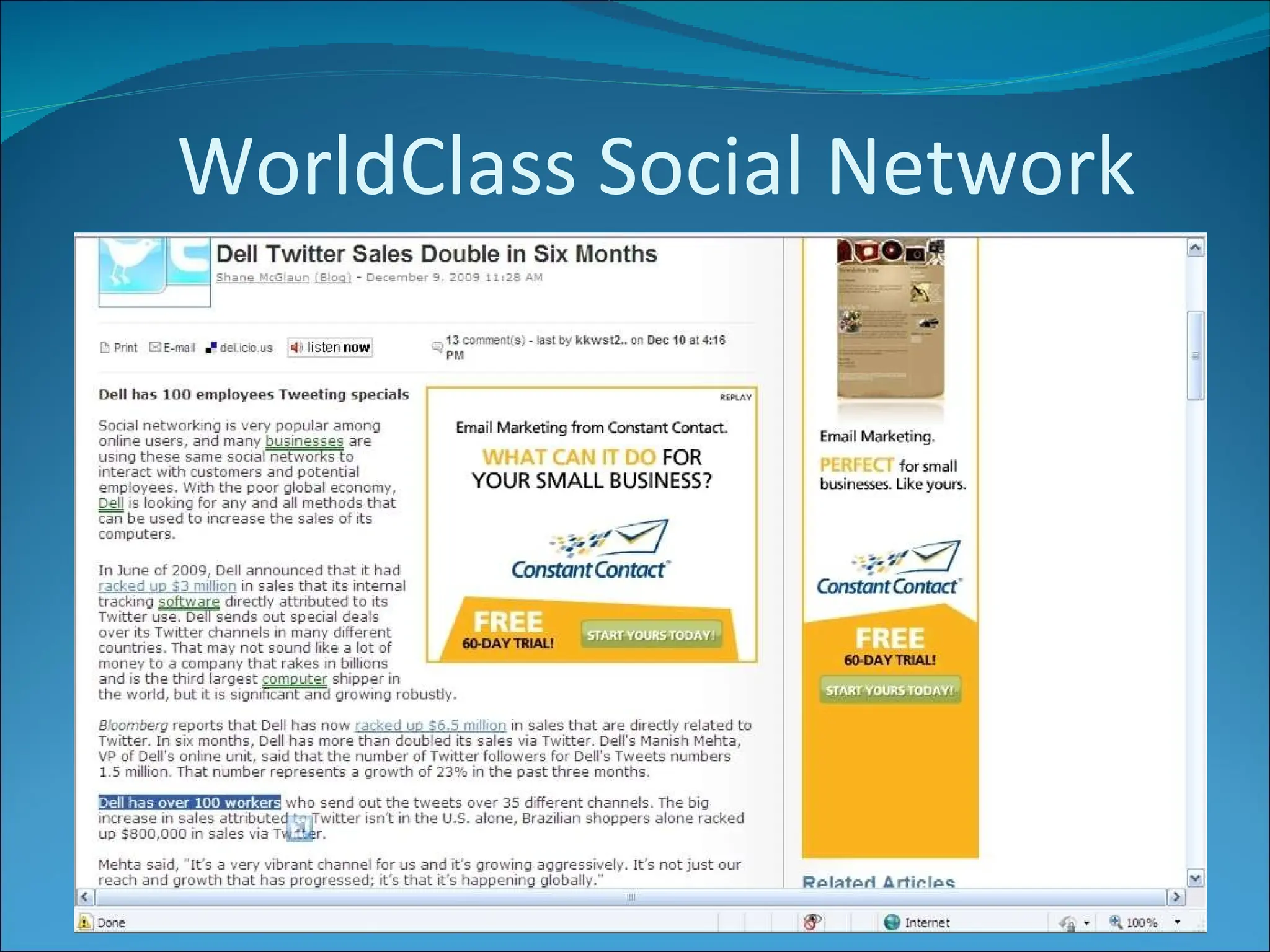
Task: Click the status bar warning icon
Action: [x=85, y=923]
